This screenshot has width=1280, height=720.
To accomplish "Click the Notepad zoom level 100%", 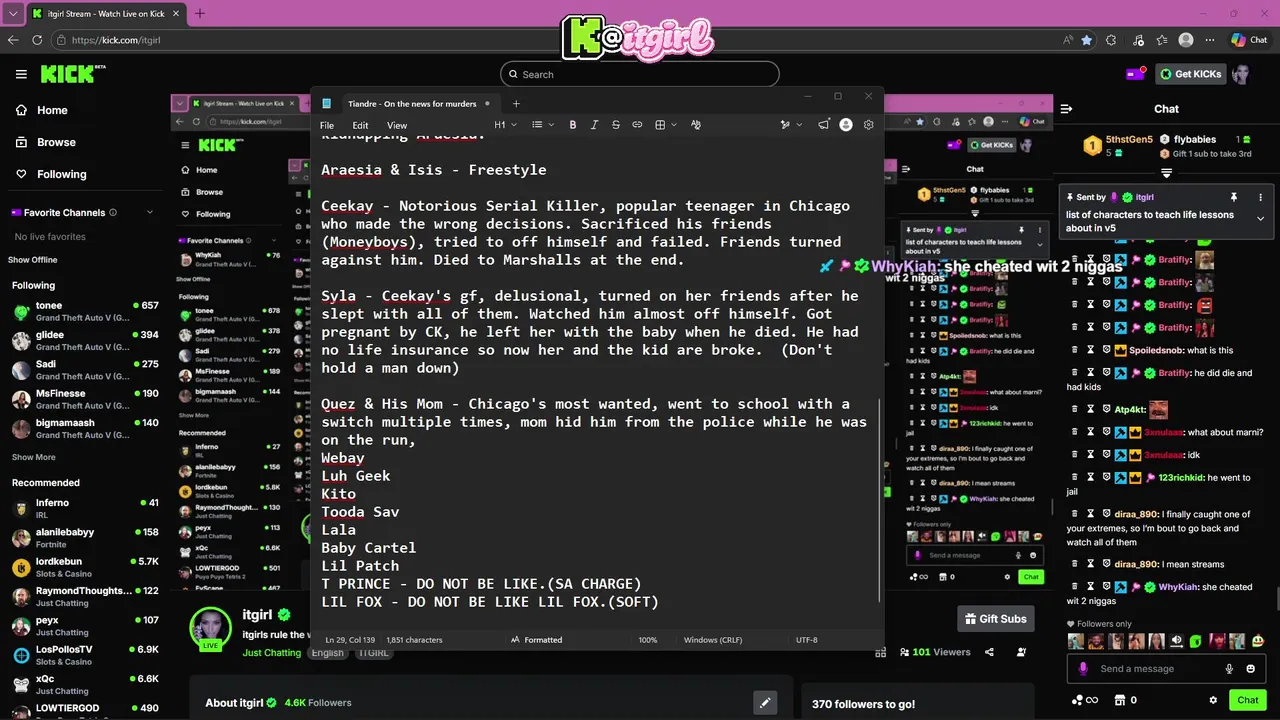I will [x=648, y=640].
